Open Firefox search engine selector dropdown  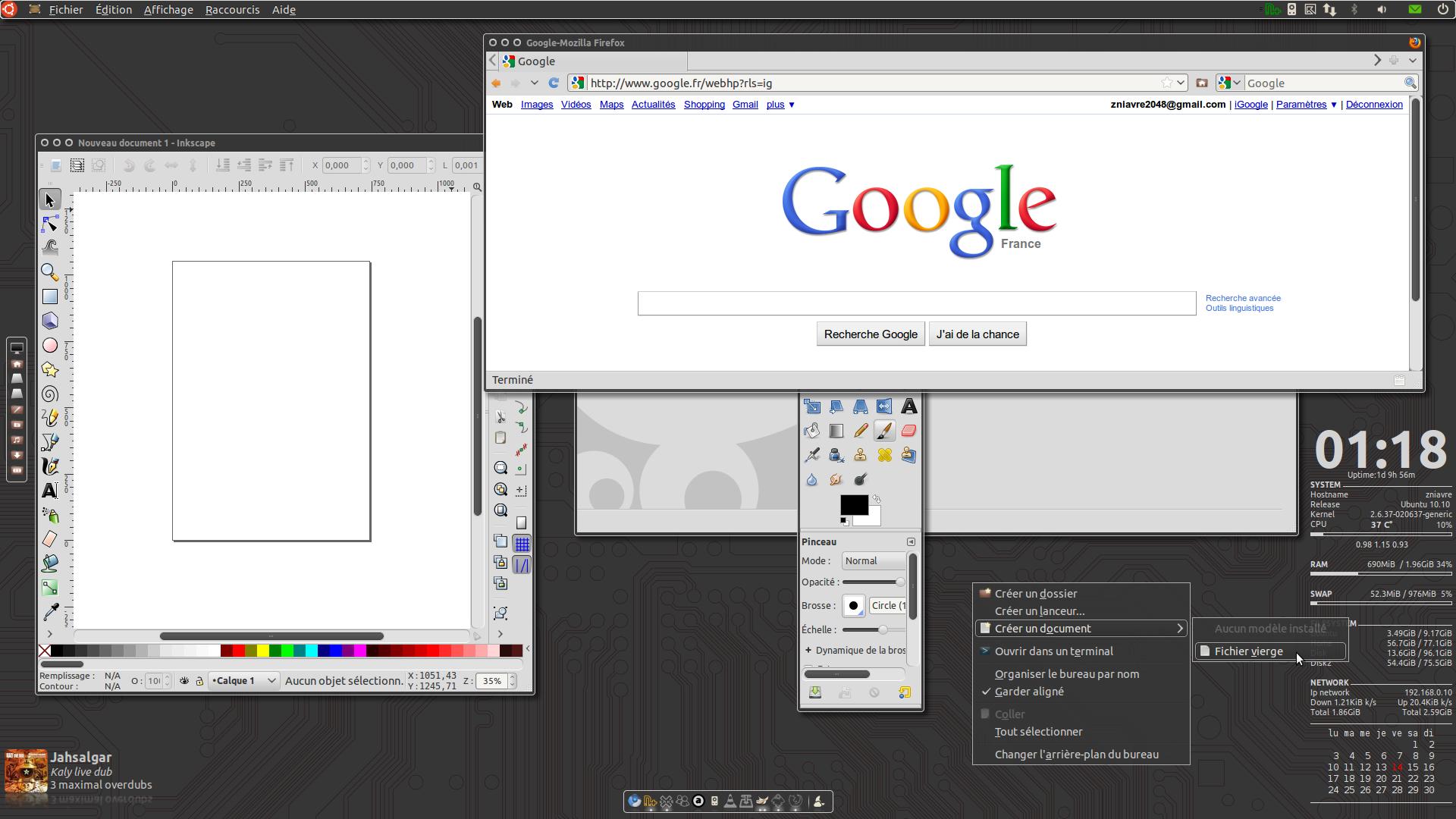[1229, 83]
